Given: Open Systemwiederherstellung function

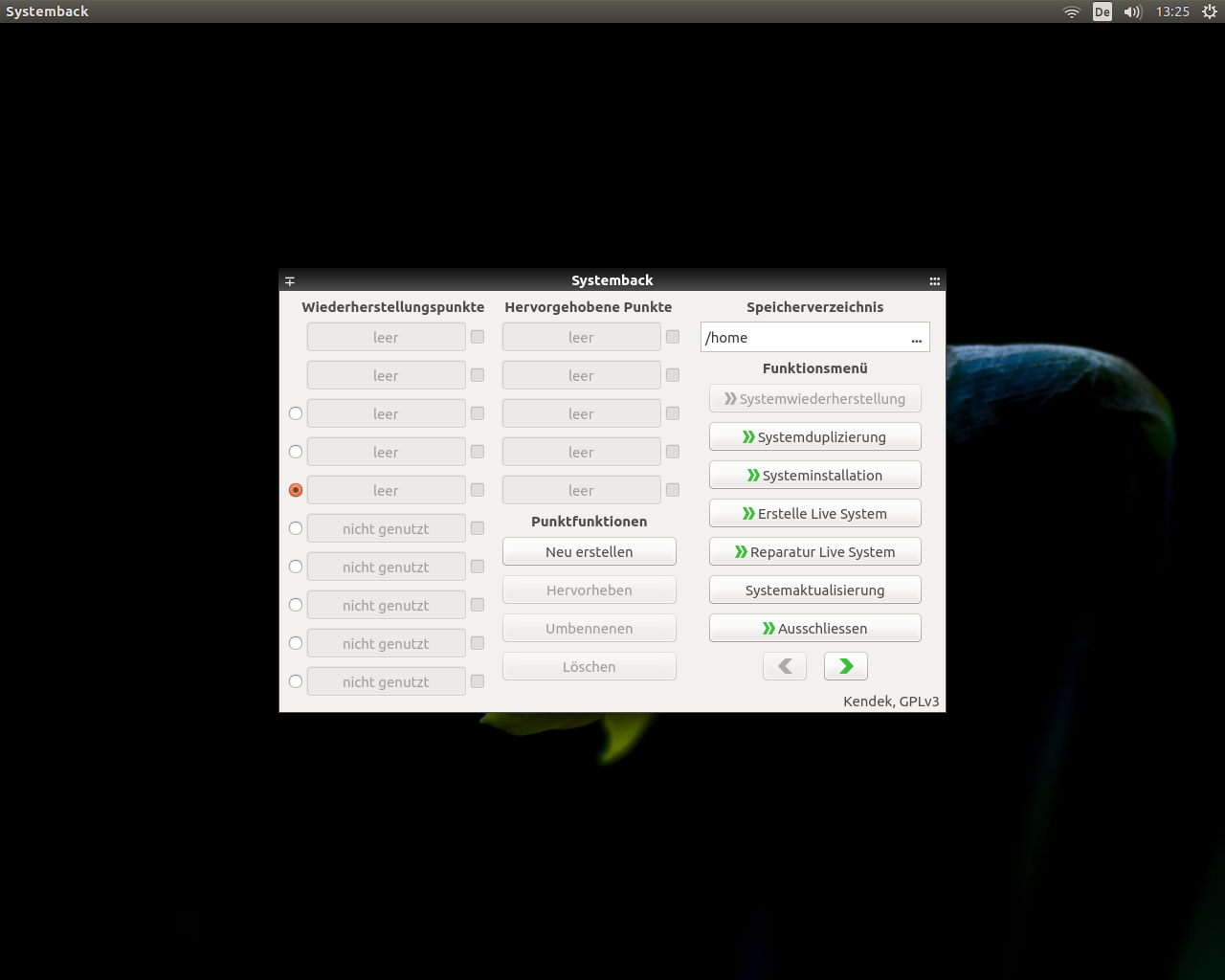Looking at the screenshot, I should [x=815, y=398].
